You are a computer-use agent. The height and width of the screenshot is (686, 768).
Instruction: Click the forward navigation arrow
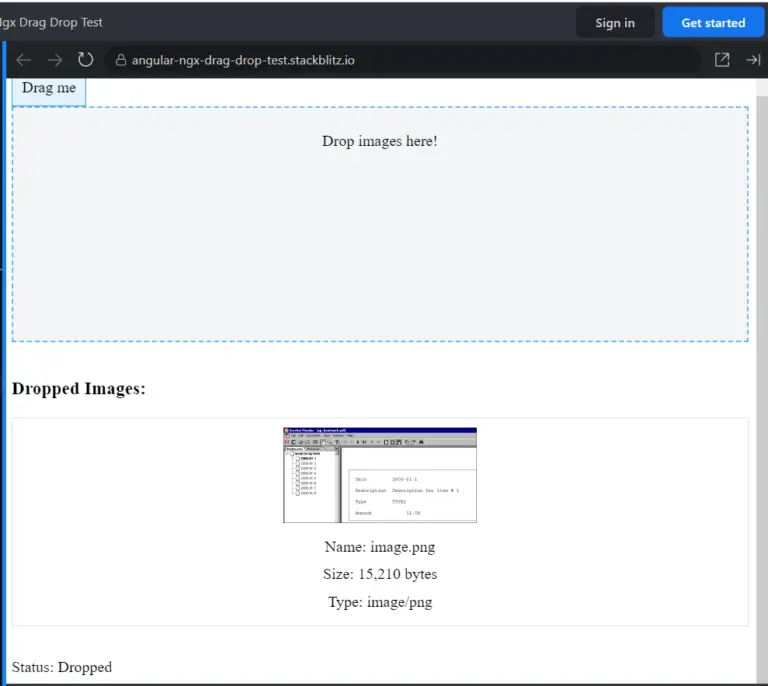(x=55, y=60)
